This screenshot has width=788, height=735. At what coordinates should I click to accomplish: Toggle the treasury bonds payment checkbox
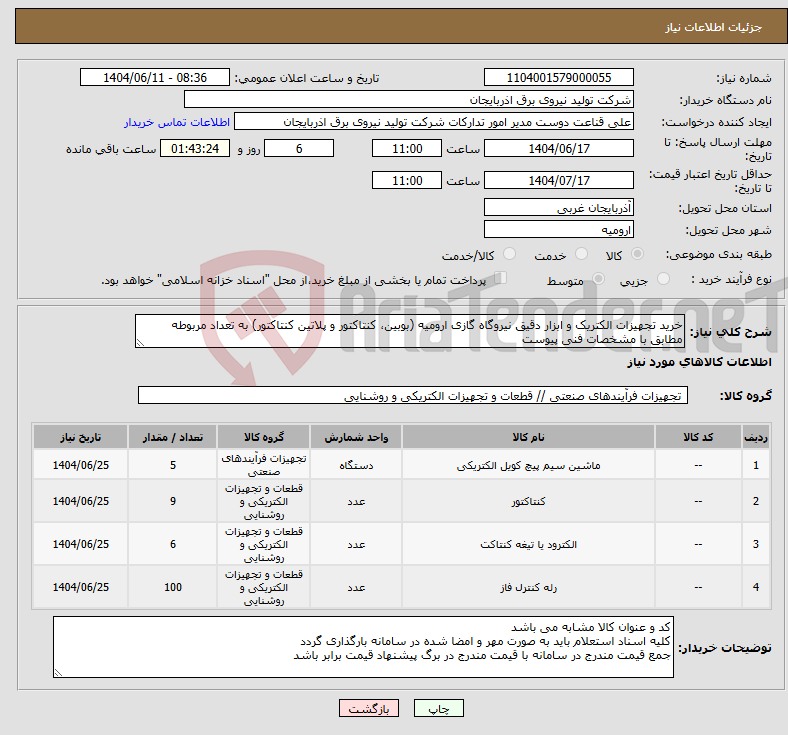point(501,278)
